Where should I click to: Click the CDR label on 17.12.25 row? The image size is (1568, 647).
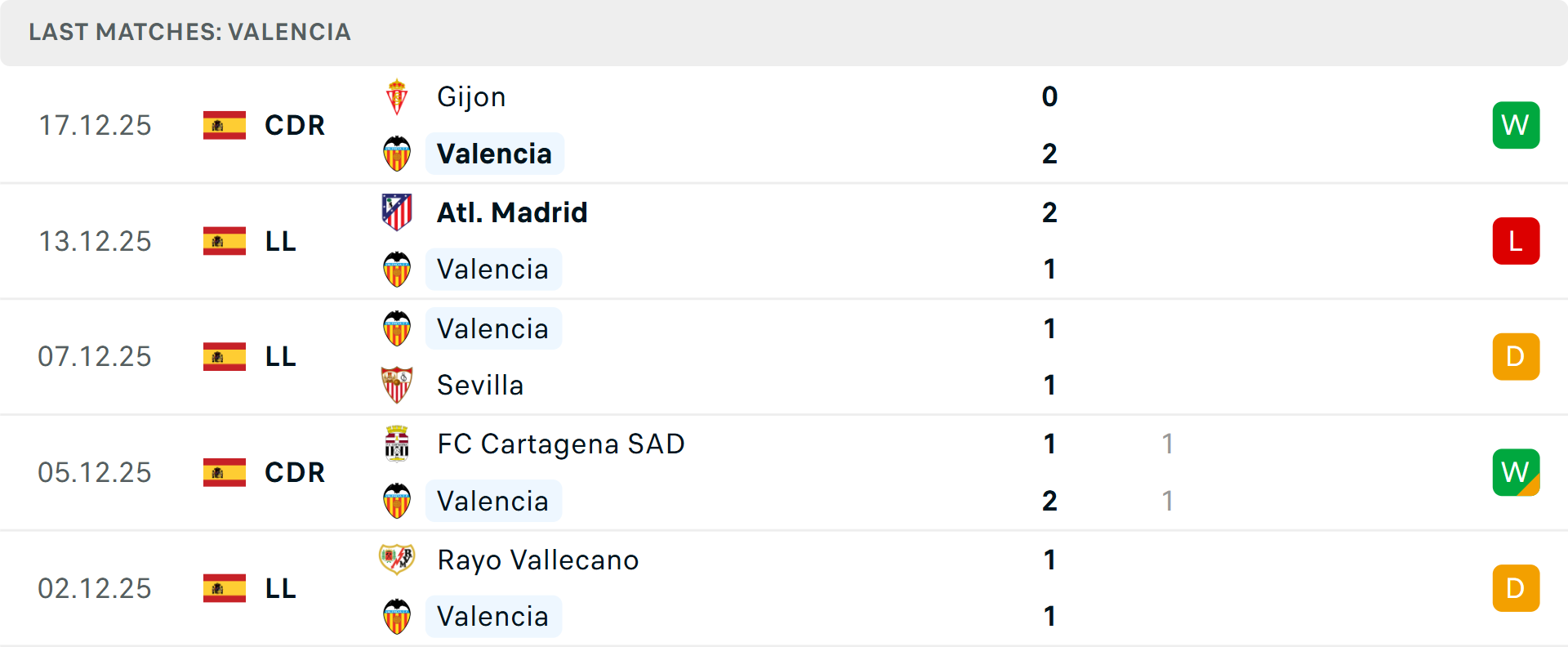coord(295,125)
